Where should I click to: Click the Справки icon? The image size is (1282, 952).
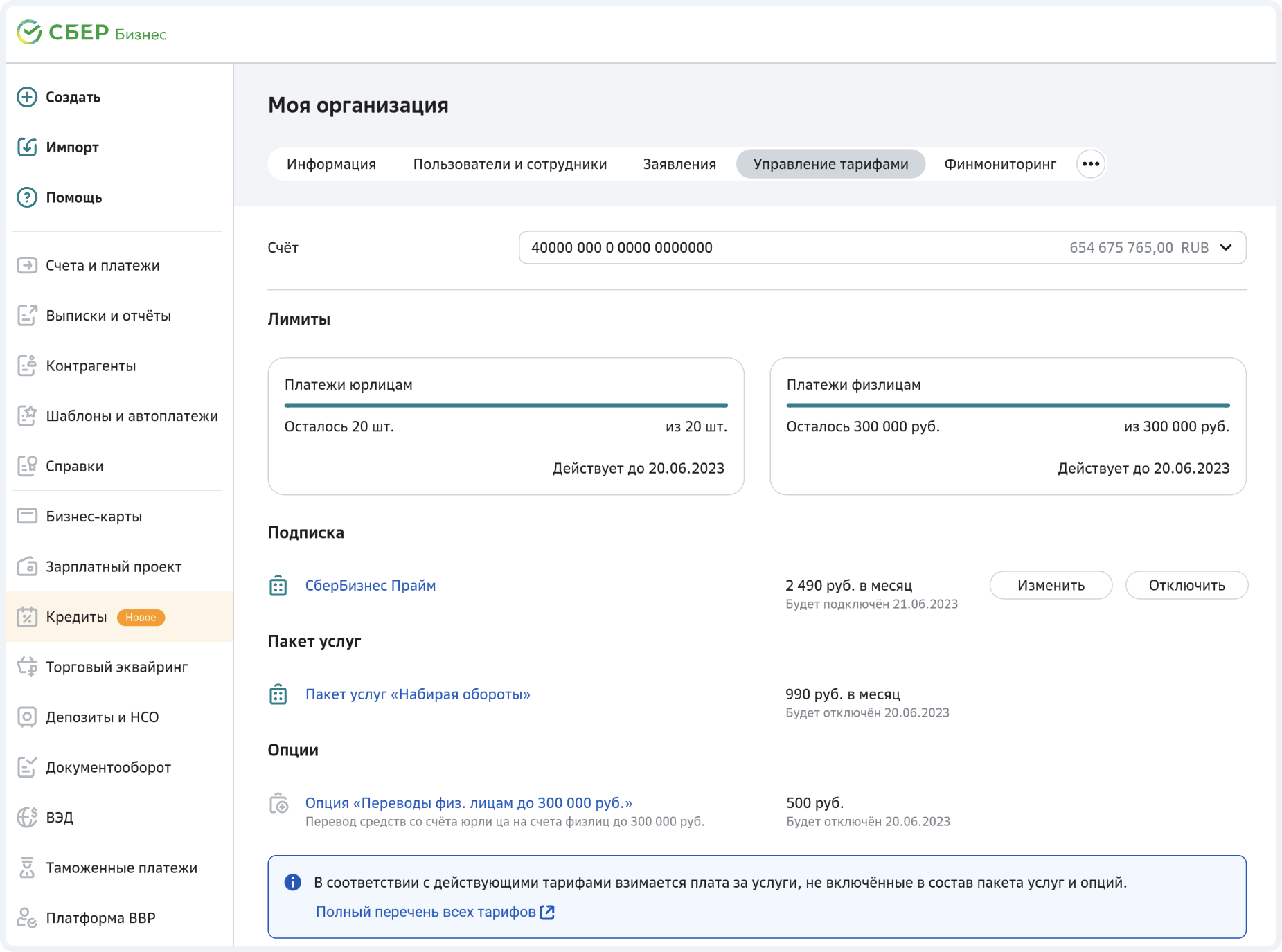(27, 466)
